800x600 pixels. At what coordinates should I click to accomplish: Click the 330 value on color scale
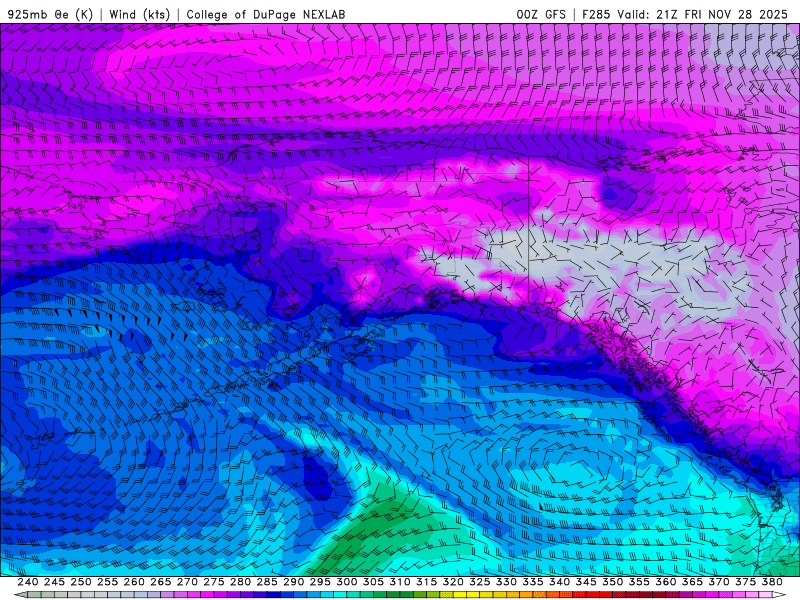point(506,582)
